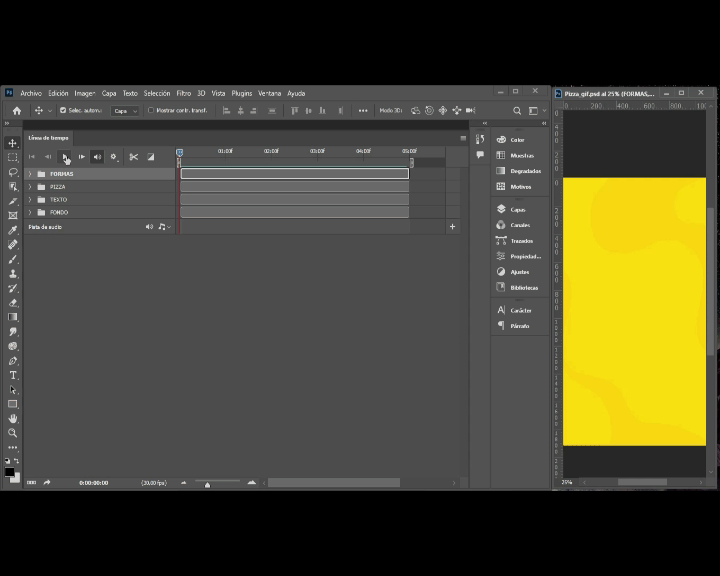Split clip at playhead with scissors icon
720x576 pixels.
[x=134, y=157]
